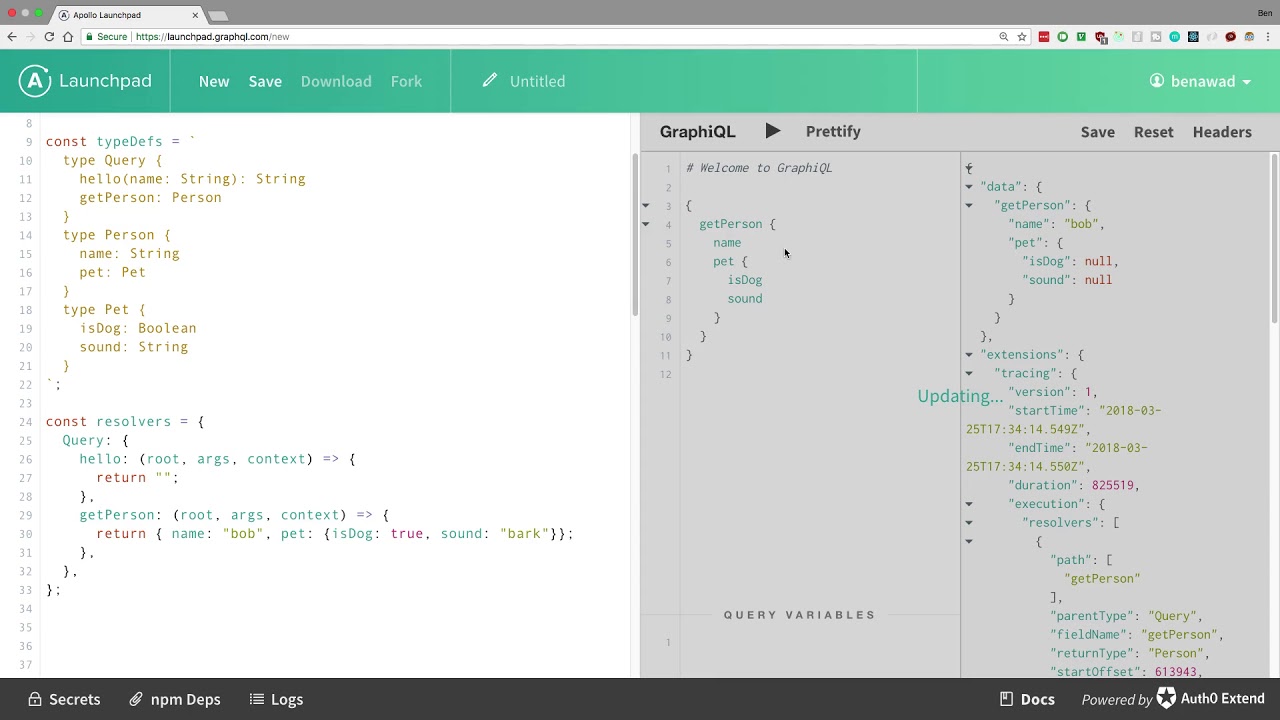Viewport: 1280px width, 720px height.
Task: Click New in the Launchpad header
Action: [x=214, y=81]
